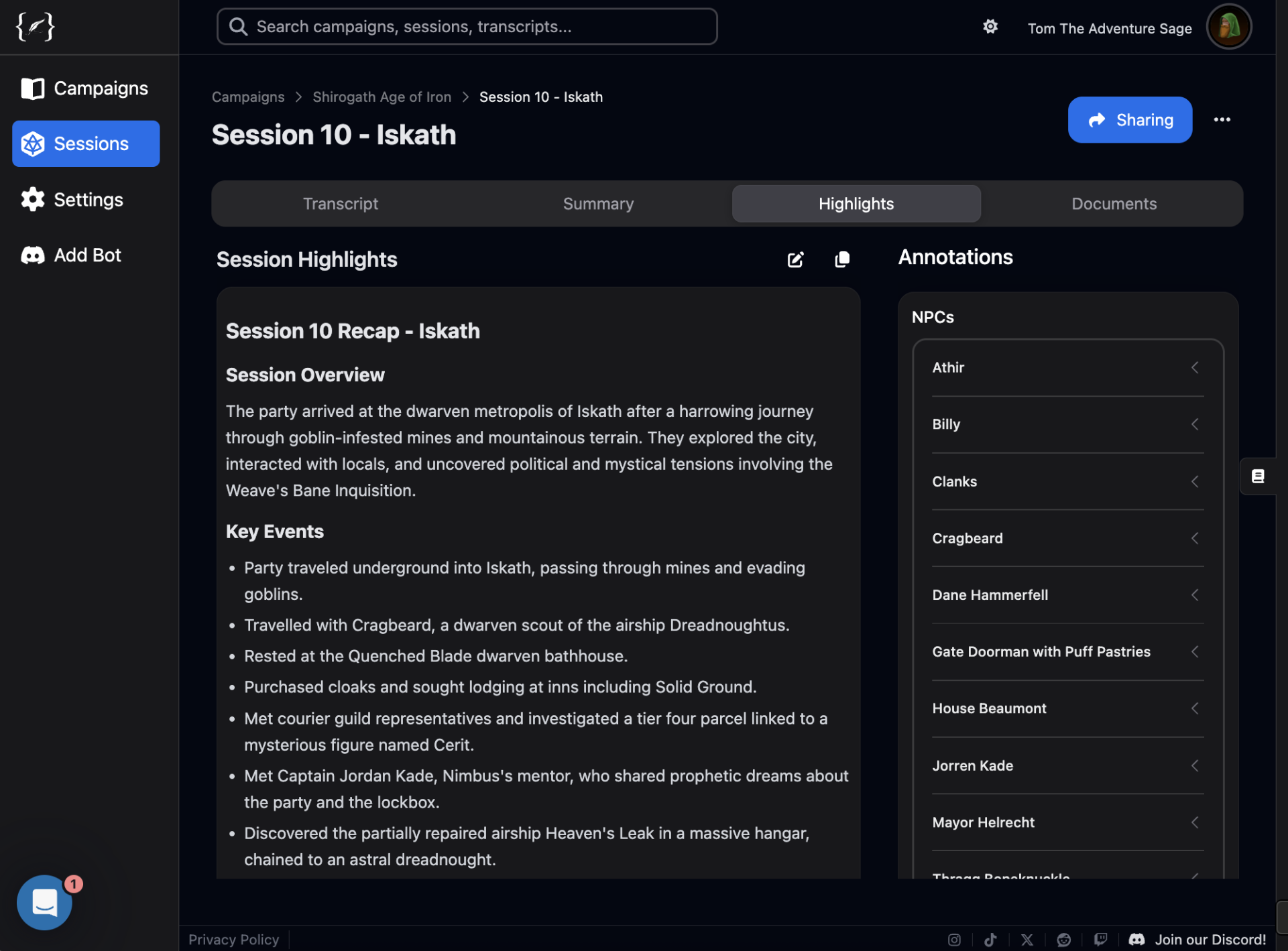
Task: Click the Instagram footer icon
Action: (x=954, y=939)
